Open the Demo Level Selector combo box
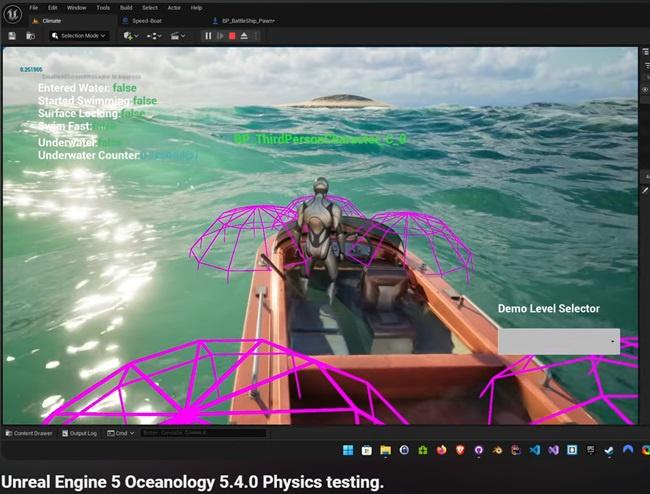 point(559,341)
